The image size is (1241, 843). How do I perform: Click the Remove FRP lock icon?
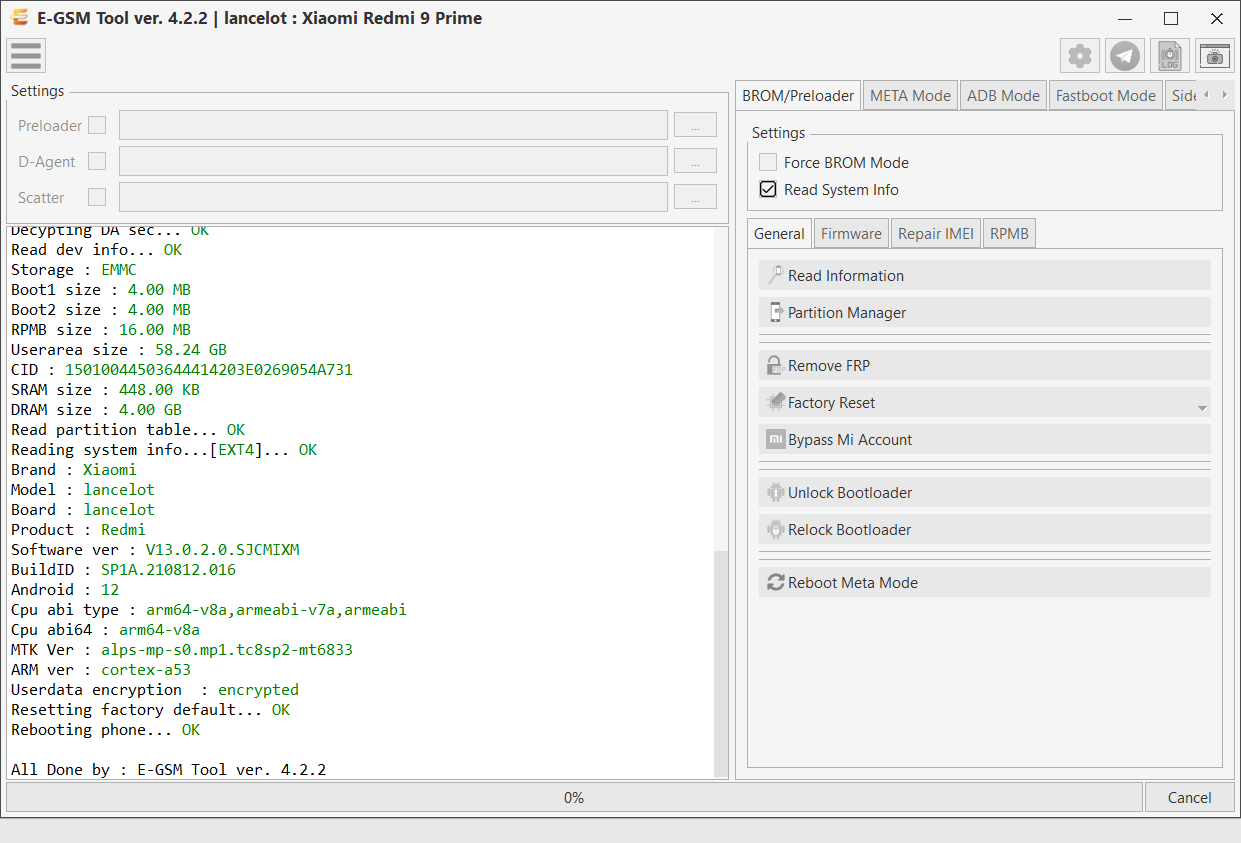[x=775, y=366]
